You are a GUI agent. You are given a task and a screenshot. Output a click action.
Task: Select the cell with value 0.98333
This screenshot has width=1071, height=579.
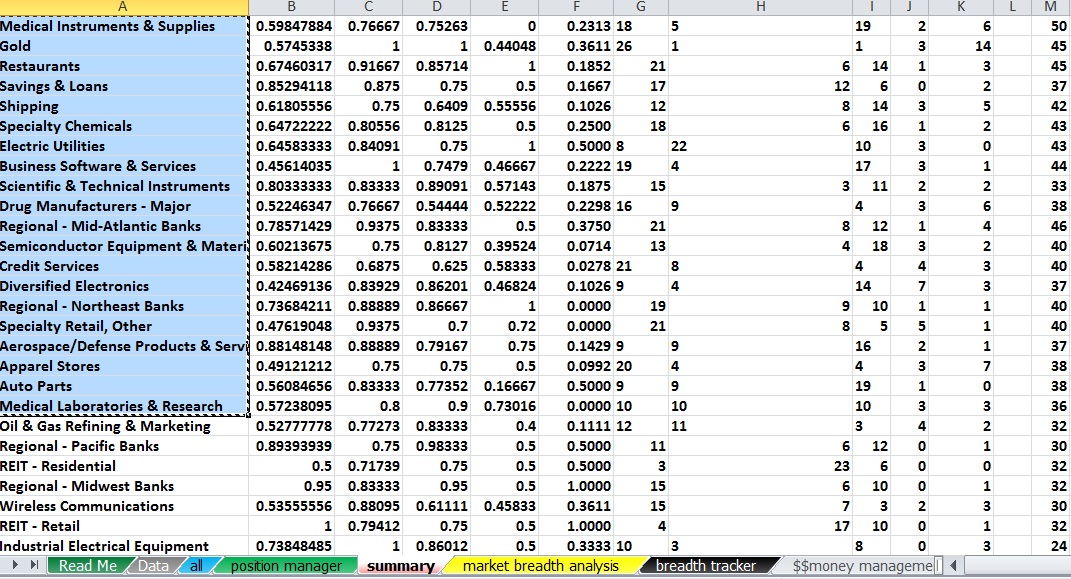436,446
